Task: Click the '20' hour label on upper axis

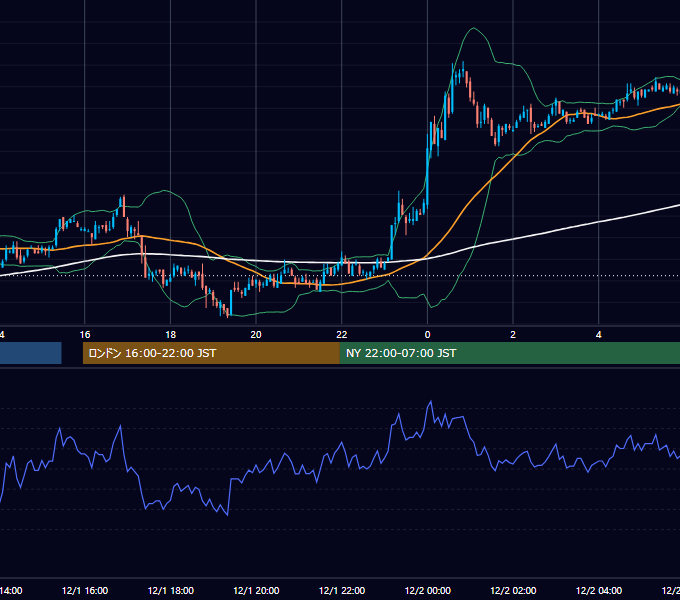Action: (256, 335)
